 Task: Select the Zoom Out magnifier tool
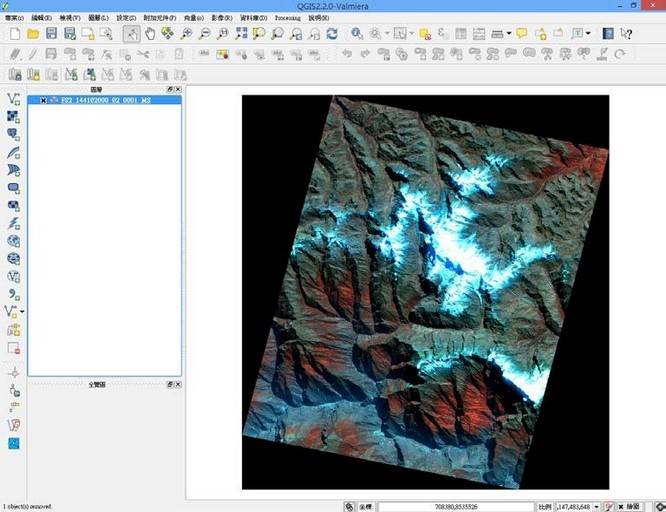point(204,34)
